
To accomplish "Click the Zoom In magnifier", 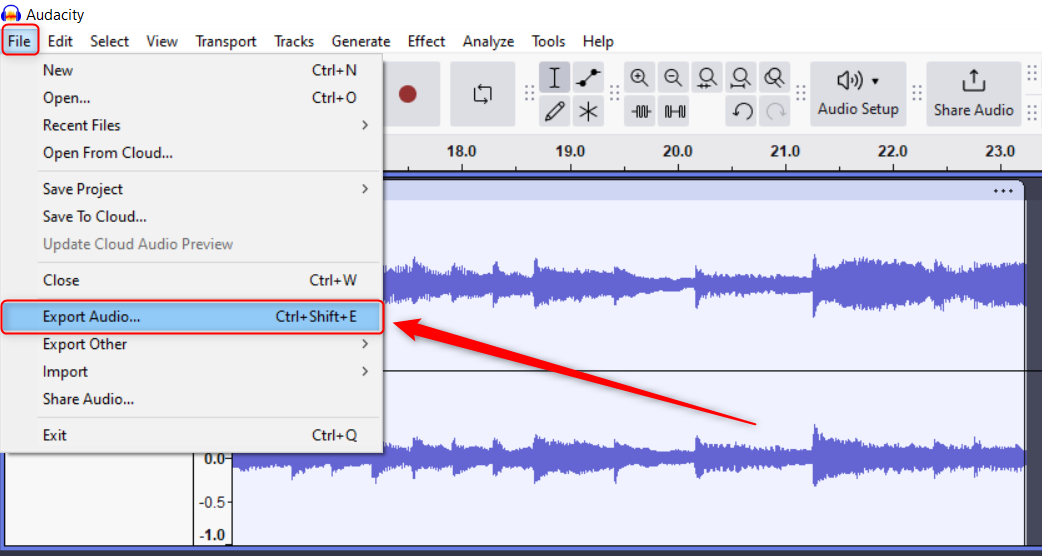I will click(639, 78).
